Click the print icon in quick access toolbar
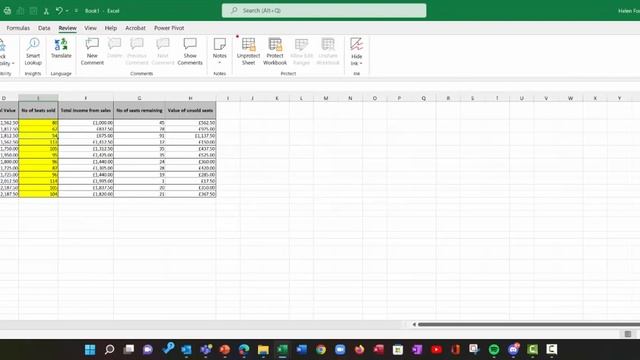This screenshot has height=360, width=640. [7, 11]
